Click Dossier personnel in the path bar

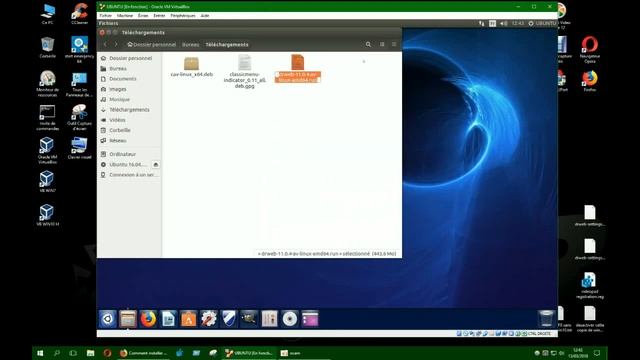(x=151, y=44)
